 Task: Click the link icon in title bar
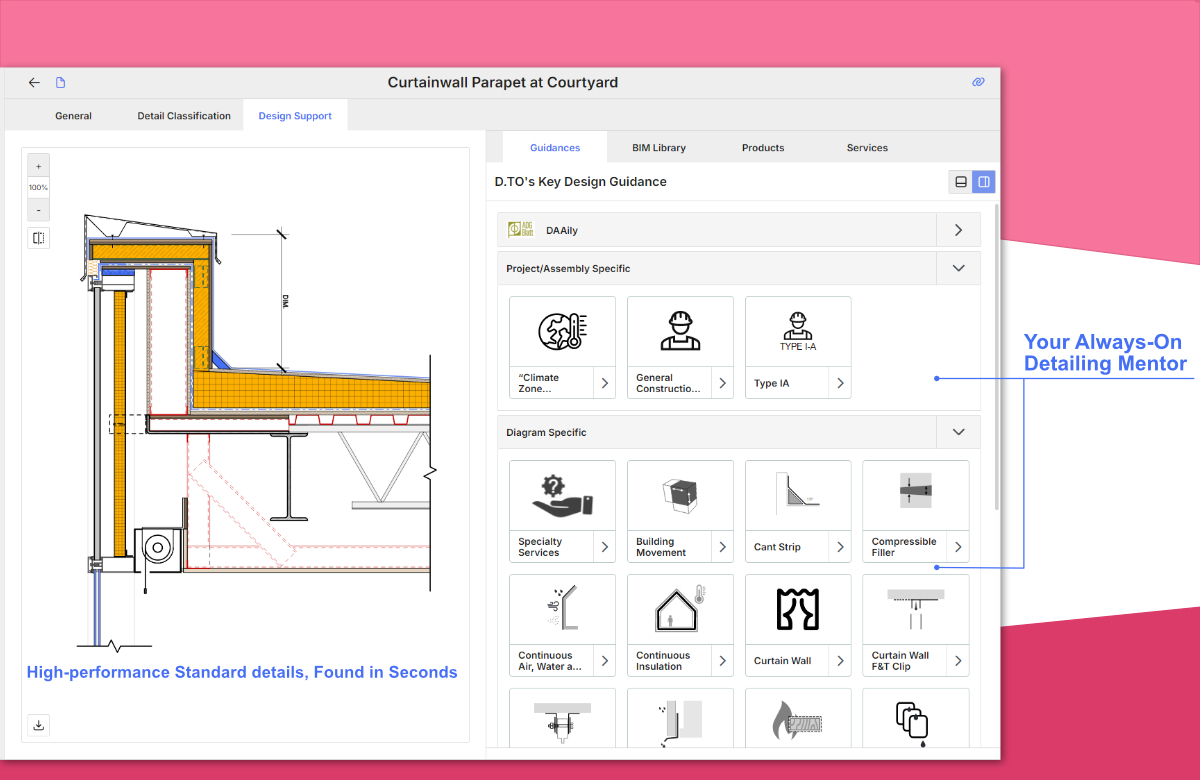pyautogui.click(x=978, y=83)
